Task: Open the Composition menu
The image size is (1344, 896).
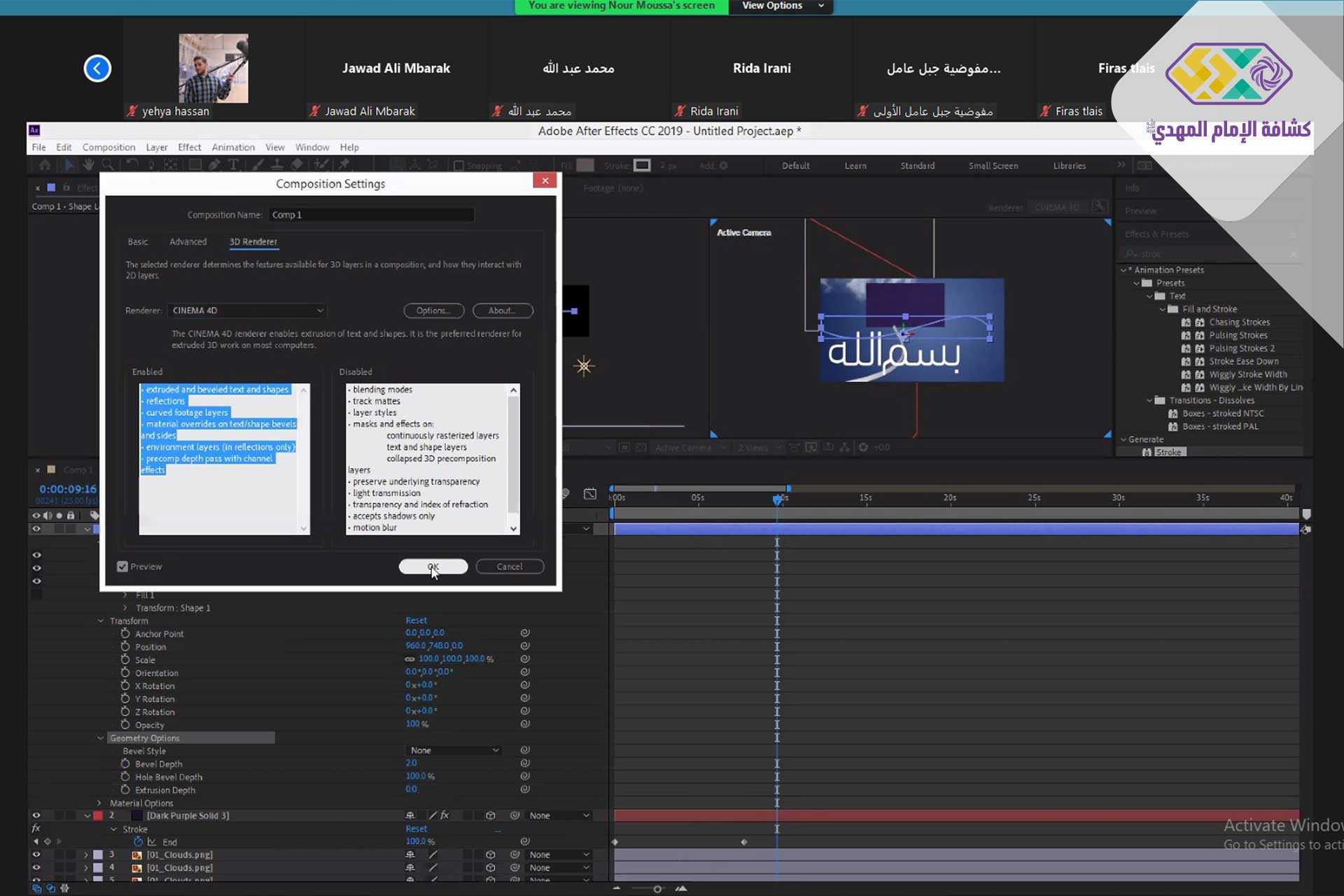Action: pyautogui.click(x=108, y=147)
